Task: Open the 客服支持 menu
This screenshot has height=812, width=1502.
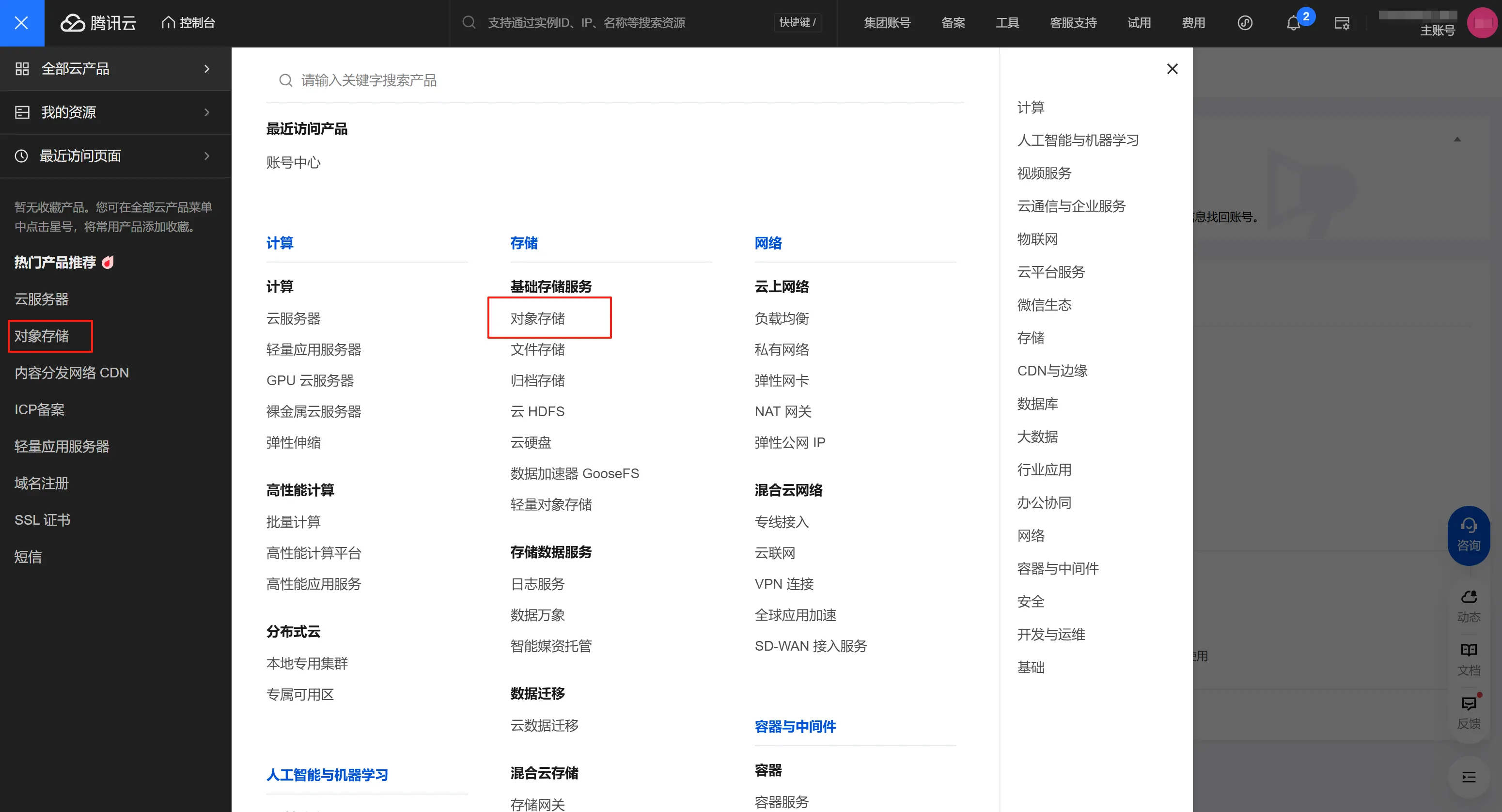Action: coord(1073,23)
